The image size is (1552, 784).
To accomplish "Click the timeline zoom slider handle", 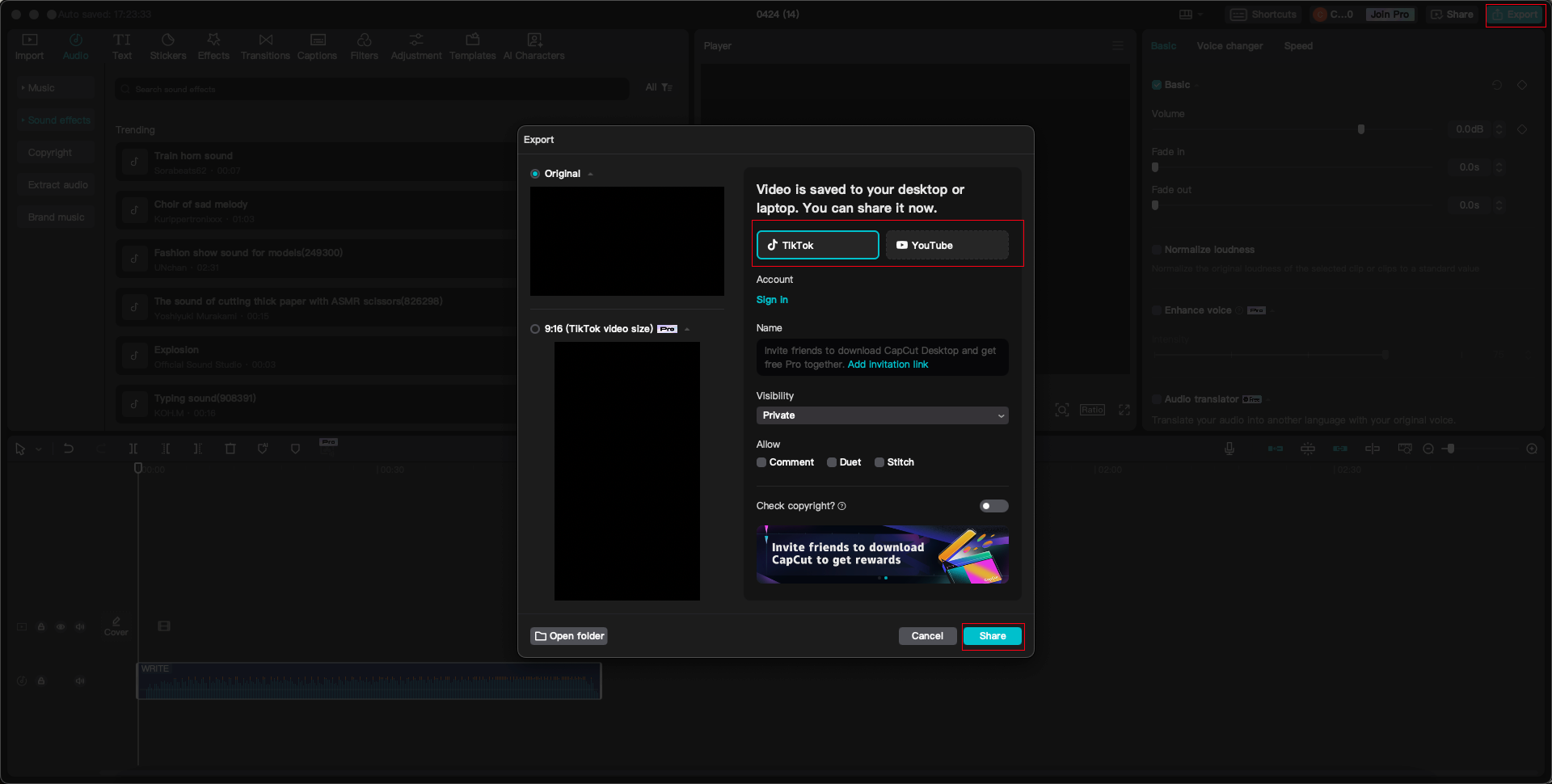I will pyautogui.click(x=1451, y=449).
